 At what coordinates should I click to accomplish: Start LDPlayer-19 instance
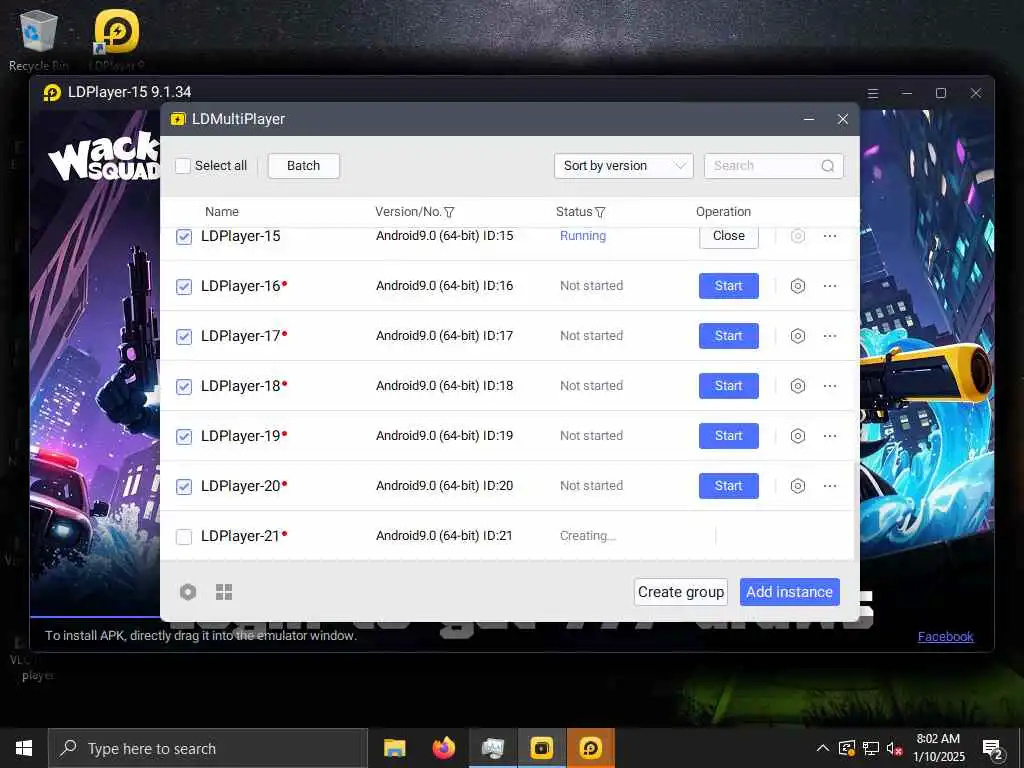click(729, 436)
